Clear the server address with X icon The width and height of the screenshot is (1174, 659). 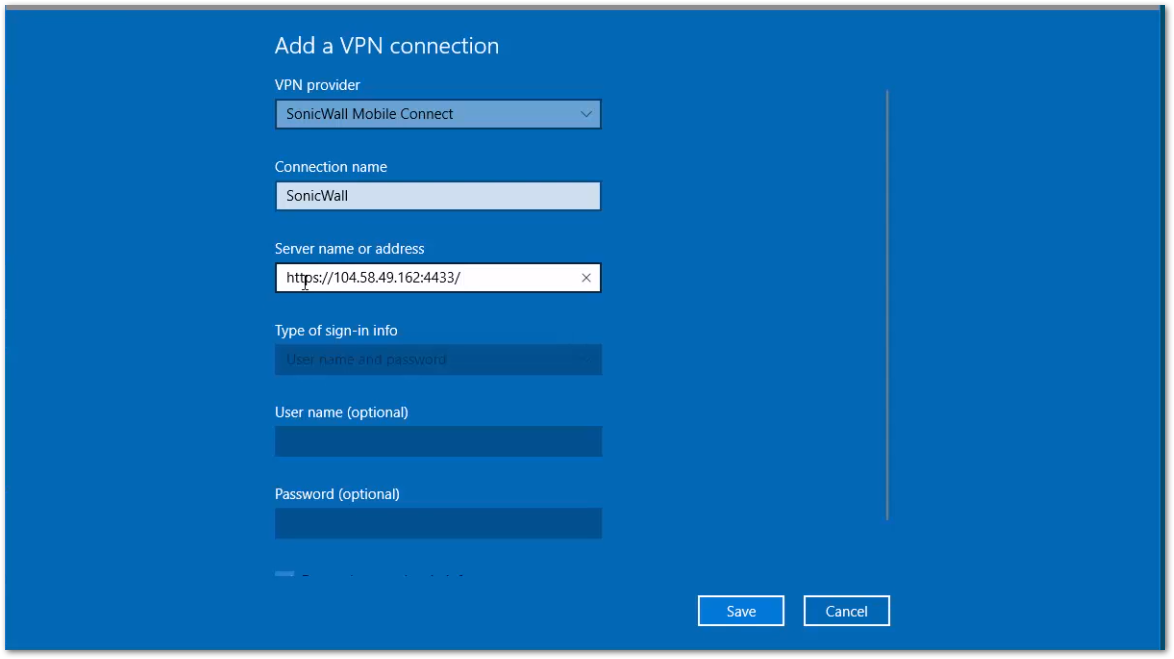coord(586,278)
